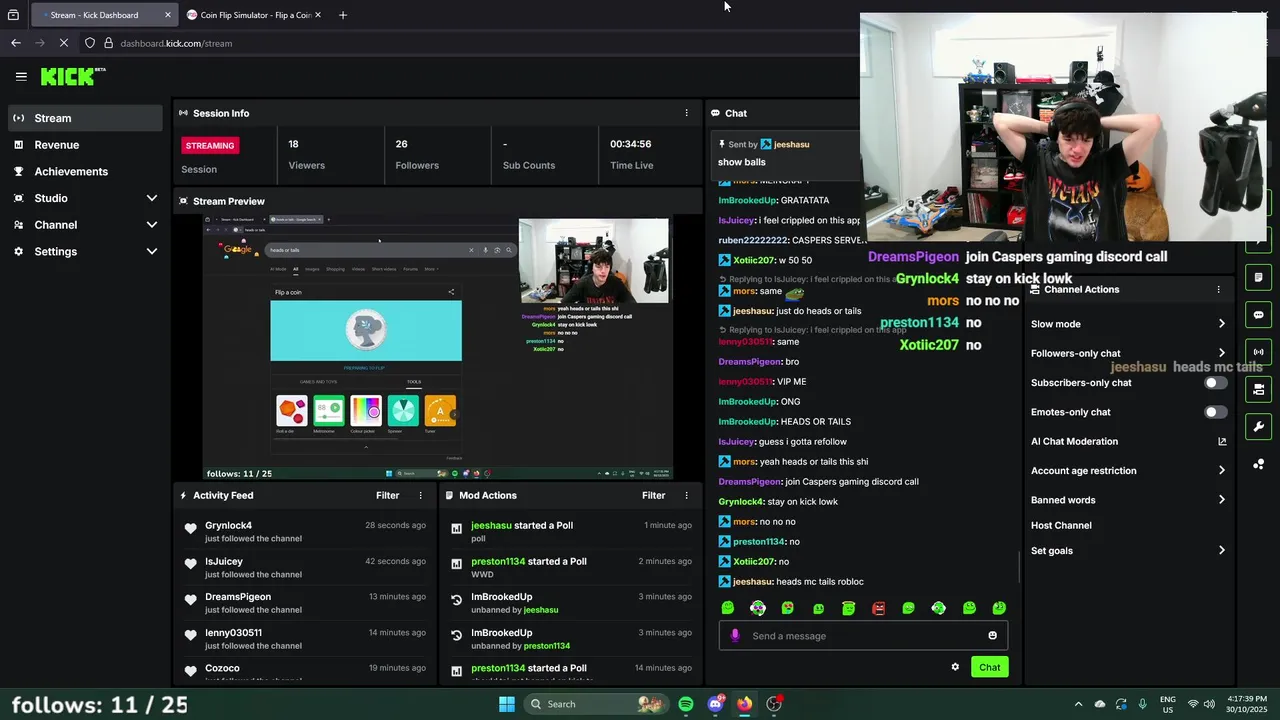Click the three-dots cluster icon in right strip
Viewport: 1280px width, 720px height.
click(x=1258, y=464)
